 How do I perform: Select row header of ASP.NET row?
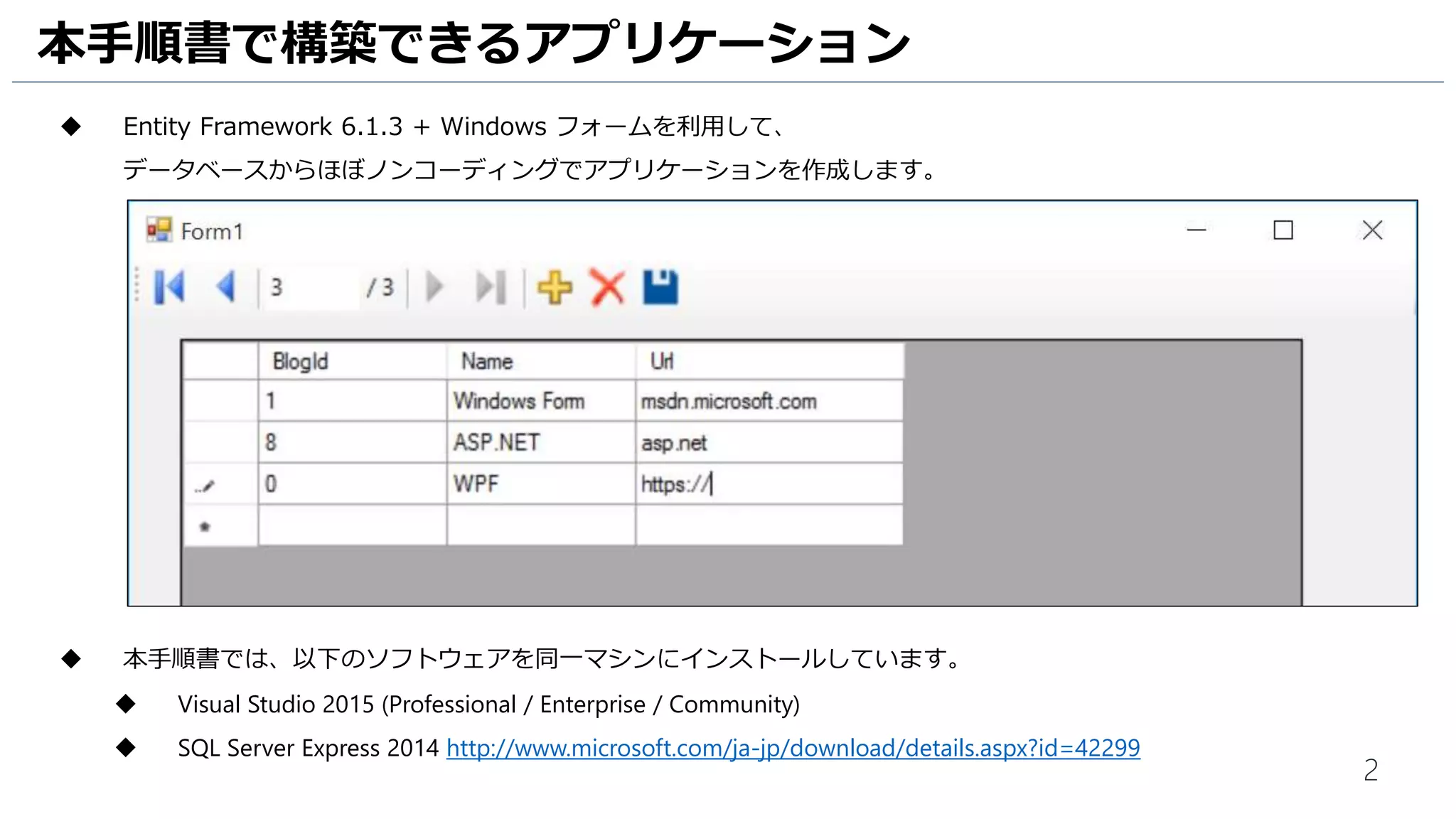click(220, 442)
